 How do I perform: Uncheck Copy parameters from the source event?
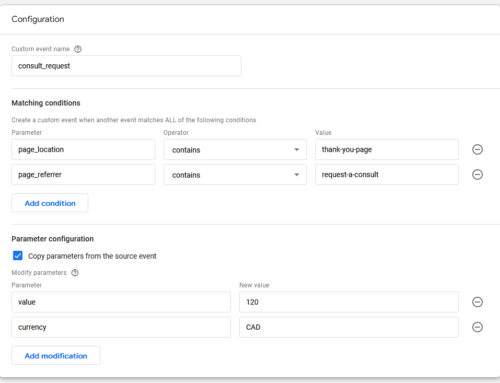point(18,256)
